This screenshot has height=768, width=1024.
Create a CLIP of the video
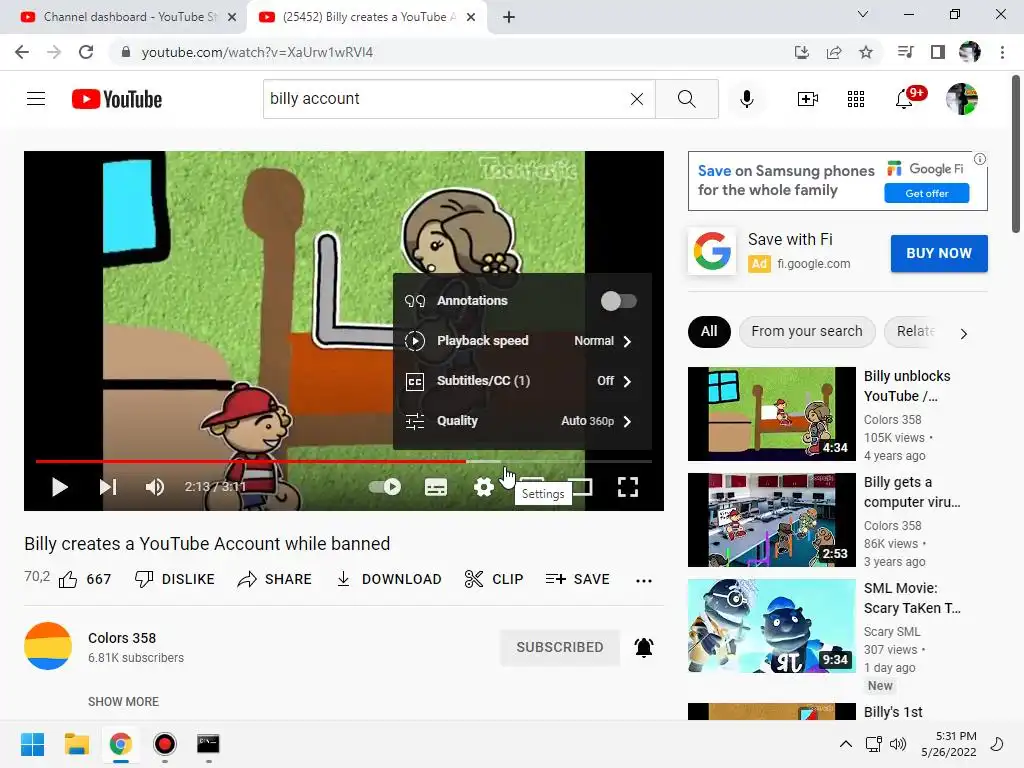click(494, 579)
